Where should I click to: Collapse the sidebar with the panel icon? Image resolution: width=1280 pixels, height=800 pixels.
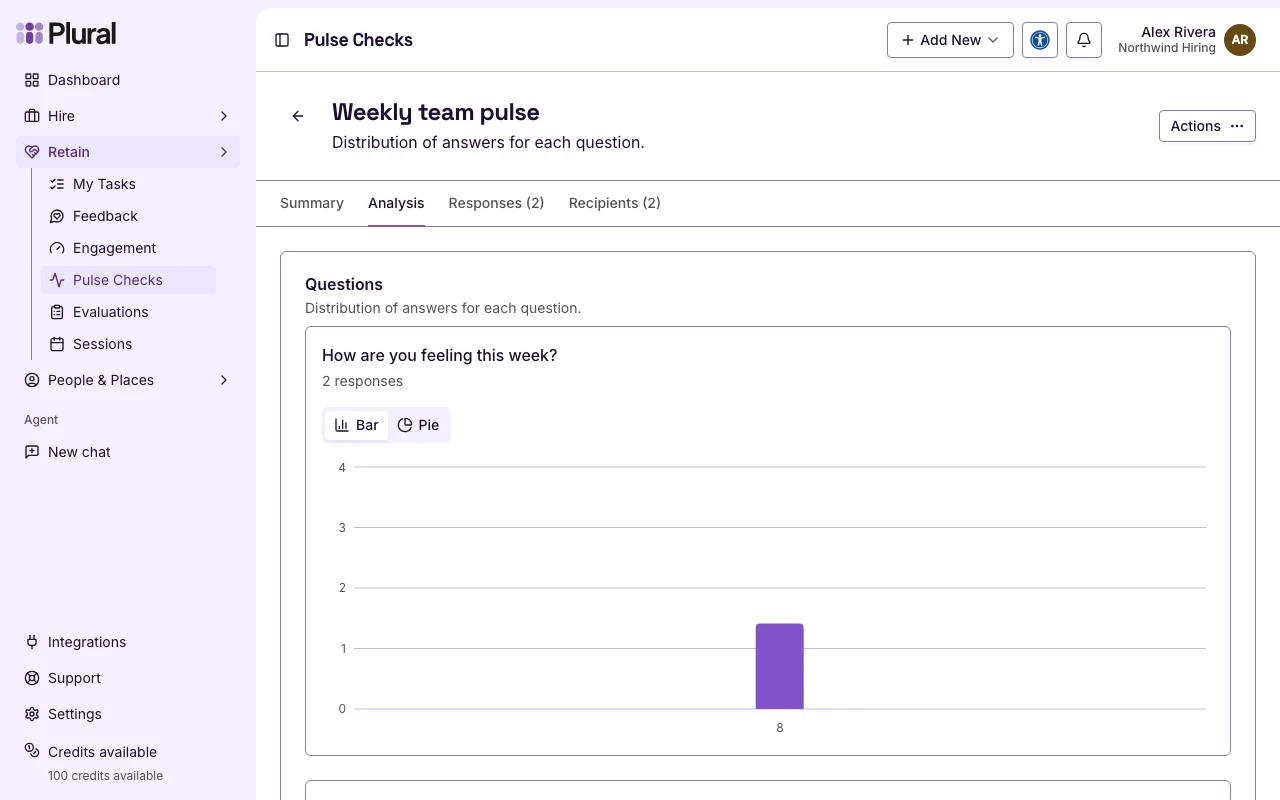point(282,40)
